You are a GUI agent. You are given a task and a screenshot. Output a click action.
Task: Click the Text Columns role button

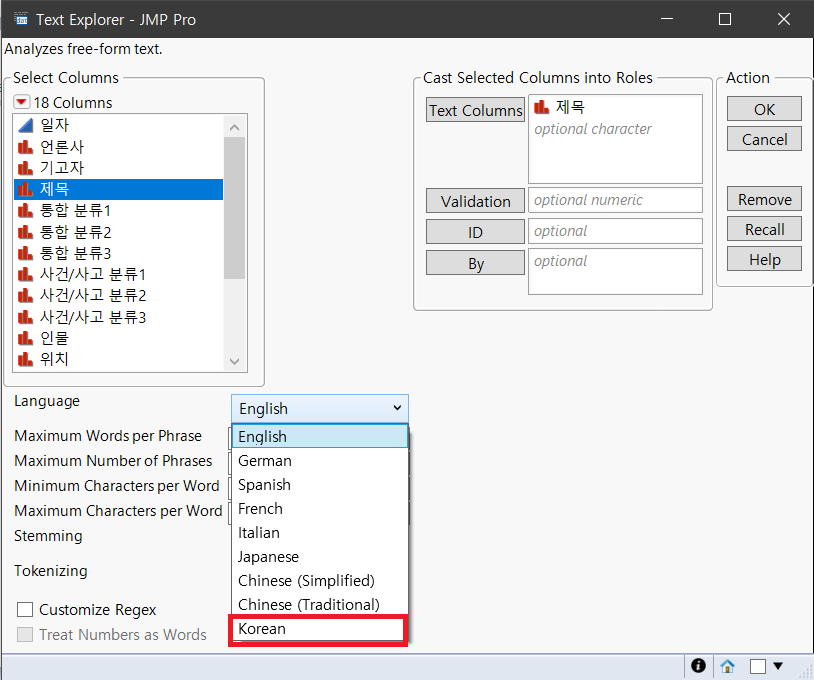[476, 110]
